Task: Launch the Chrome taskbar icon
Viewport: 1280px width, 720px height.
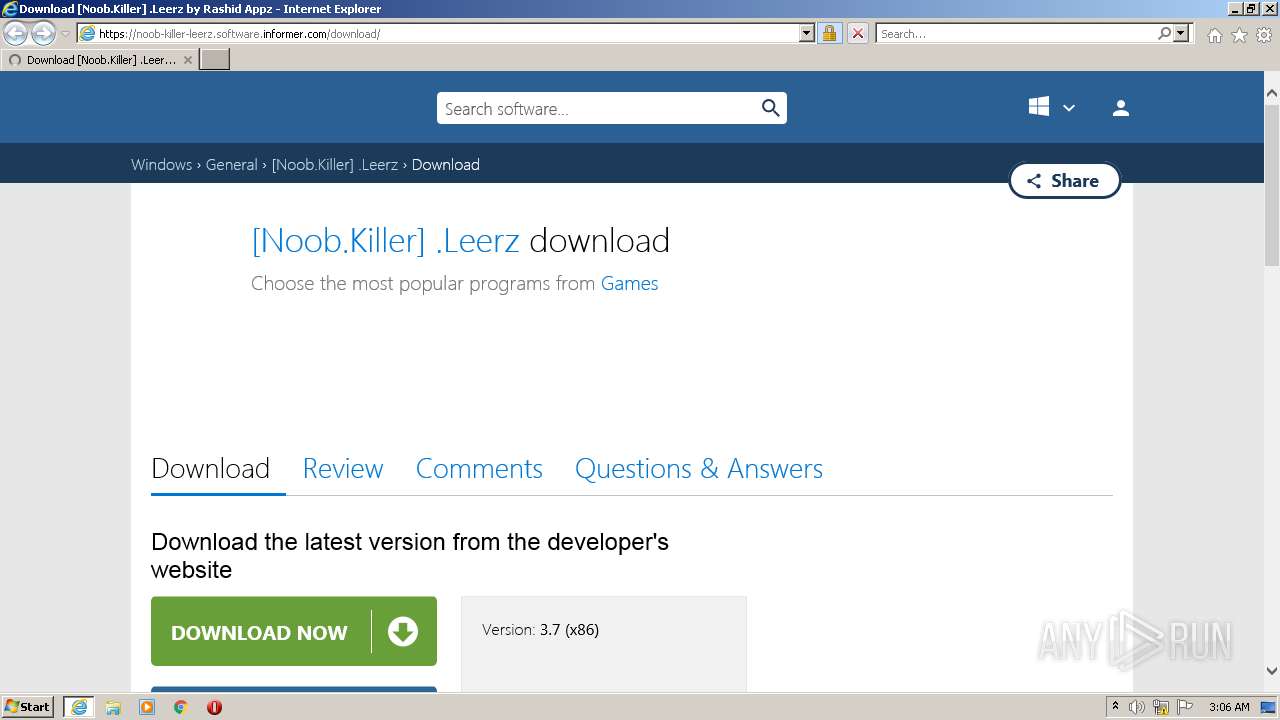Action: pyautogui.click(x=181, y=707)
